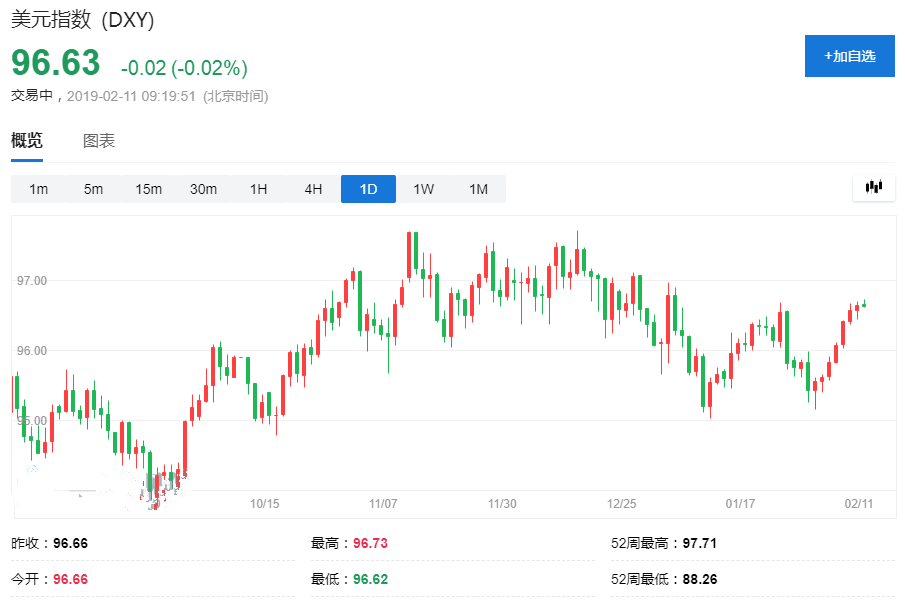
Task: Switch to the 概览 overview tab
Action: coord(27,140)
